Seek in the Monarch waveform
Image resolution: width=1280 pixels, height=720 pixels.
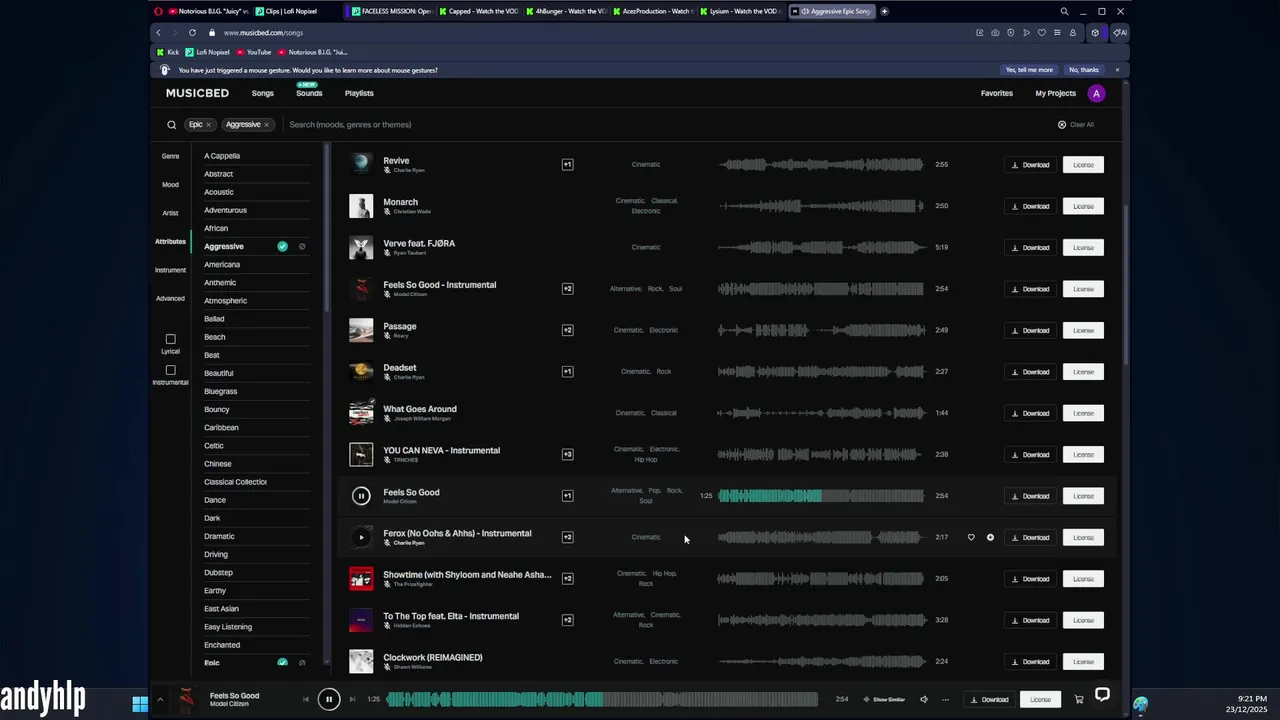[x=821, y=206]
